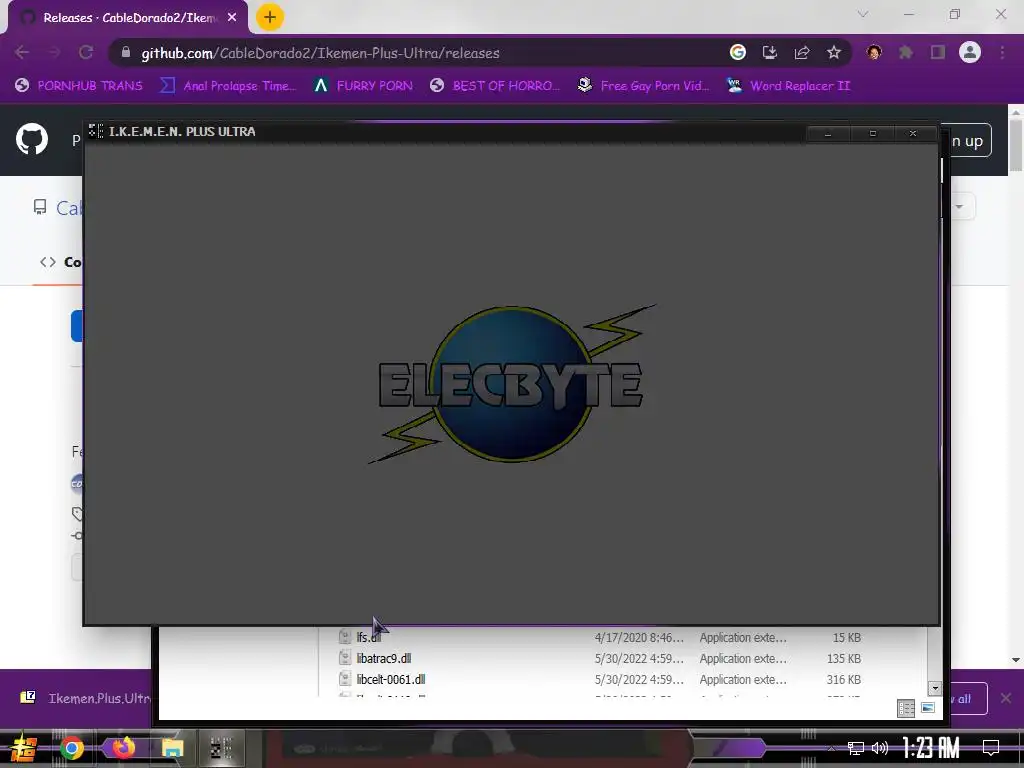Open the Ikemen.Plus.Ultra download item
Screen dimensions: 1024x768
85,698
